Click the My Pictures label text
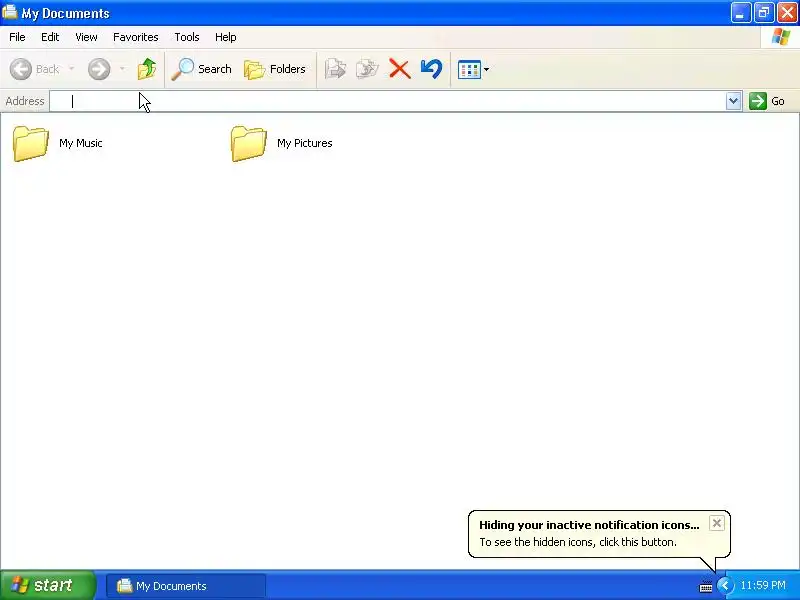The image size is (800, 600). [x=305, y=143]
